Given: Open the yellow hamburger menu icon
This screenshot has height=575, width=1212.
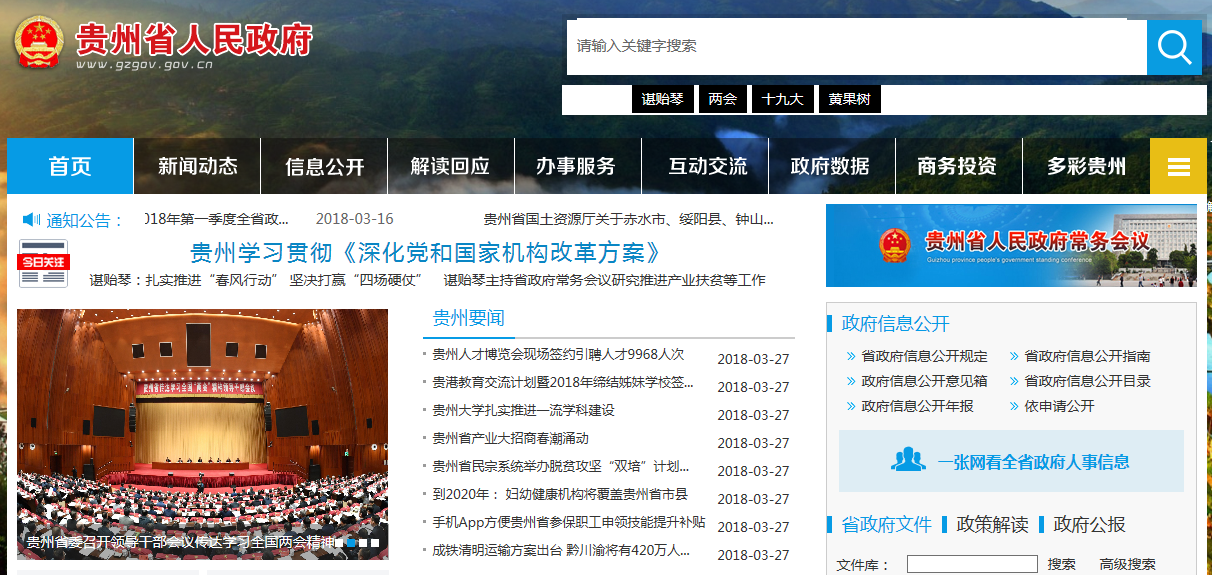Looking at the screenshot, I should coord(1178,166).
